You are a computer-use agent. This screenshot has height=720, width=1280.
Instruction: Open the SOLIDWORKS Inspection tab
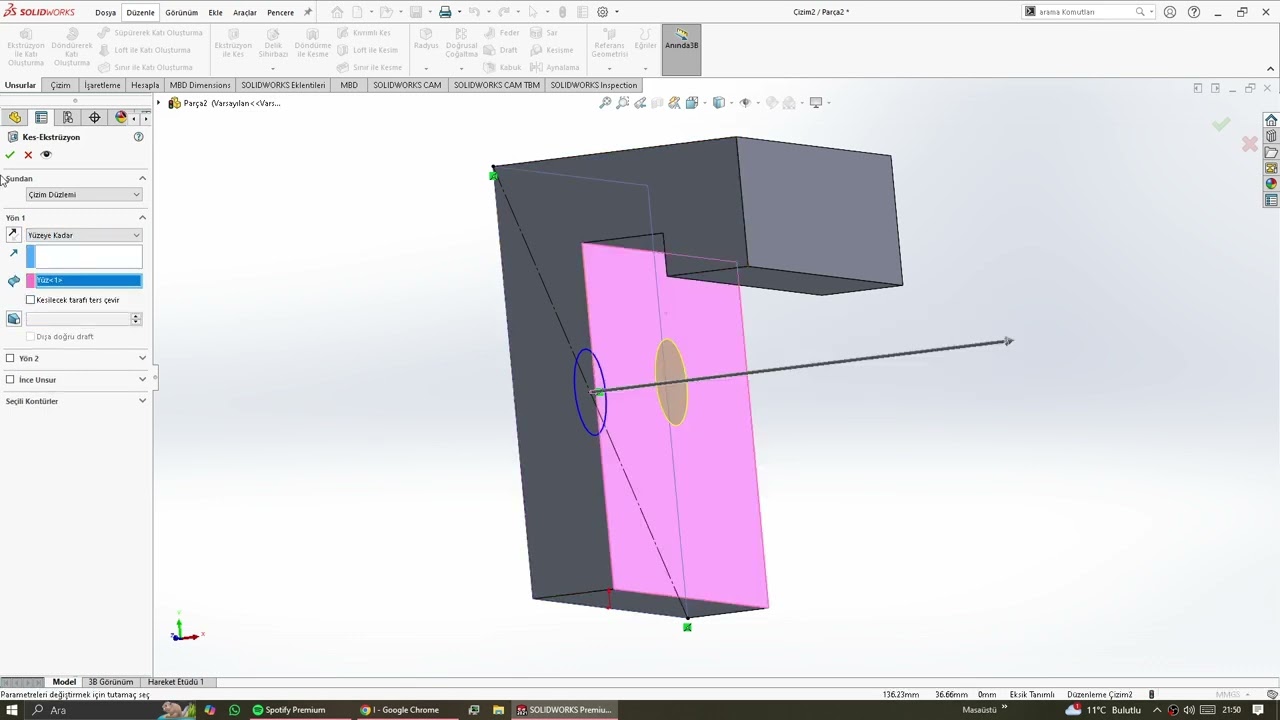point(594,85)
